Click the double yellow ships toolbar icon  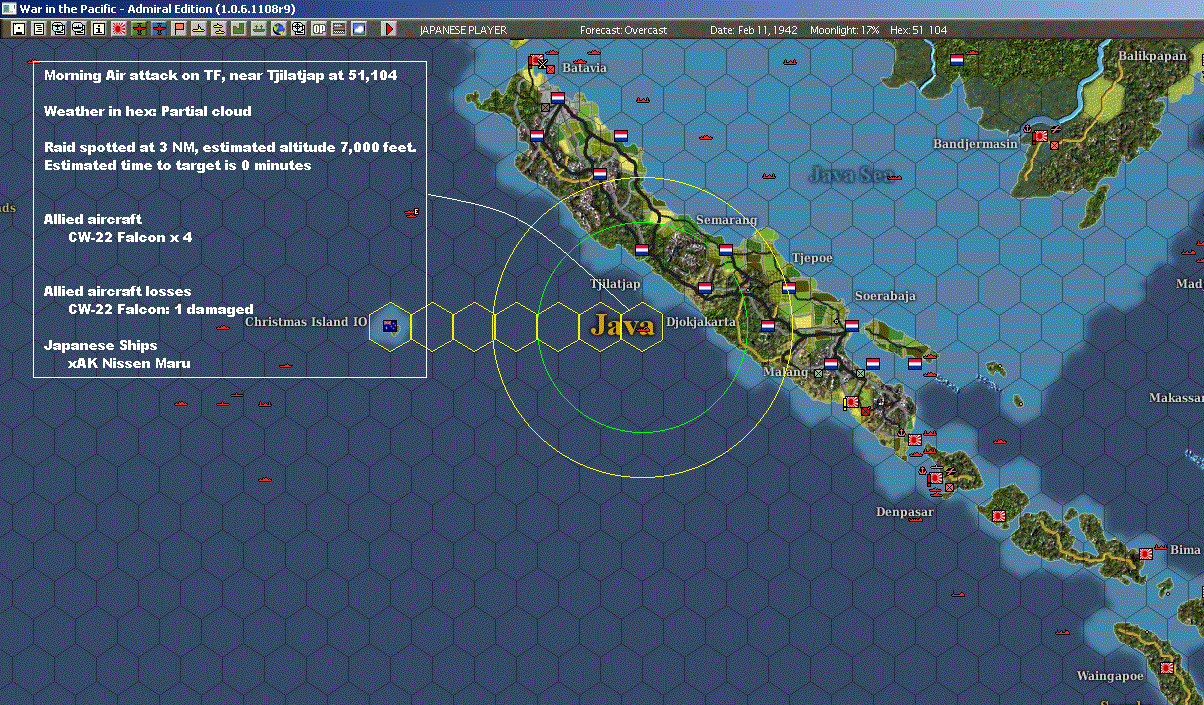click(218, 29)
